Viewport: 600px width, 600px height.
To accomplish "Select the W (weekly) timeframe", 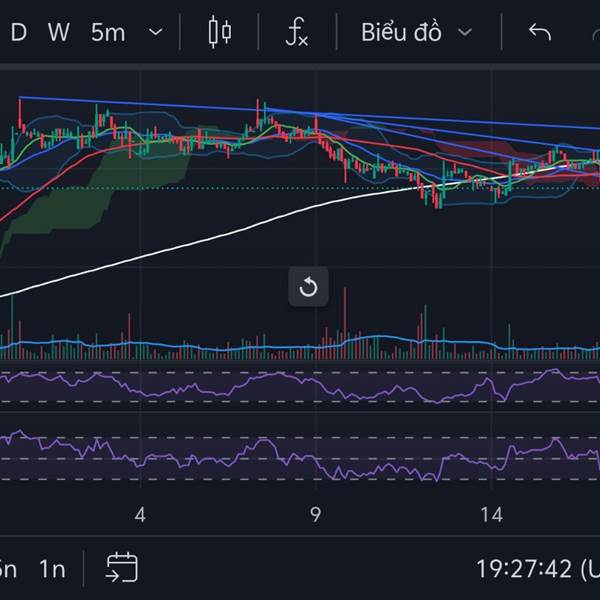I will pos(59,32).
